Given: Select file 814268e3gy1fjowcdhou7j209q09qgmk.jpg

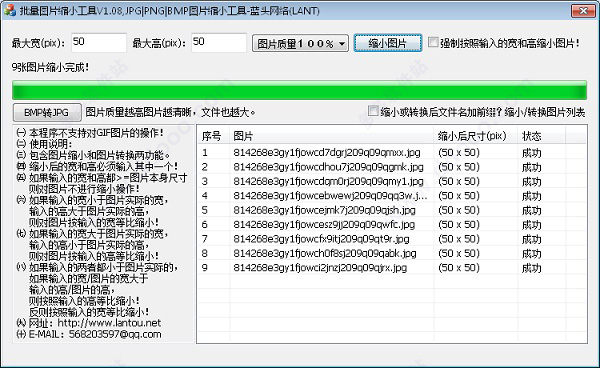Looking at the screenshot, I should pos(328,167).
